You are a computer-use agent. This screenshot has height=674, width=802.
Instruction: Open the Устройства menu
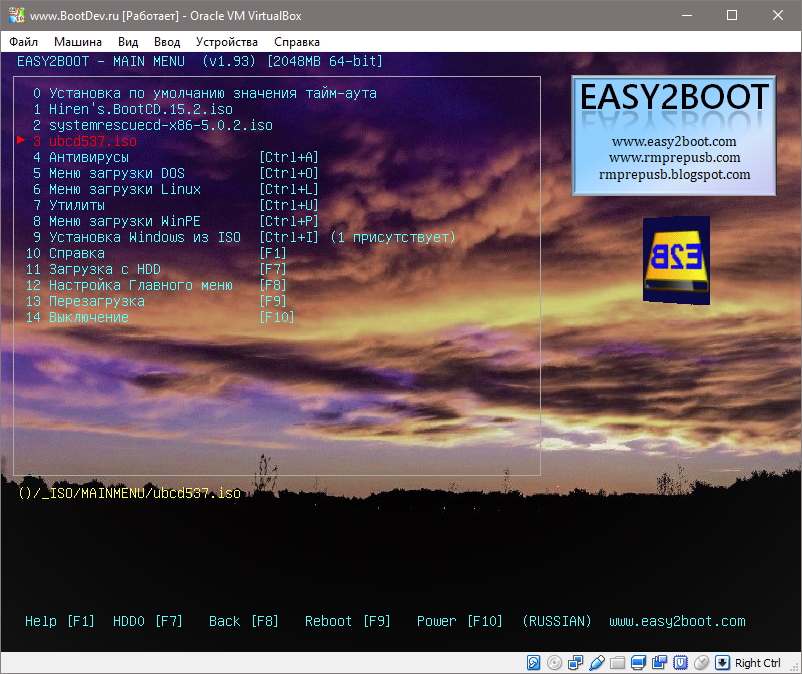pos(227,42)
